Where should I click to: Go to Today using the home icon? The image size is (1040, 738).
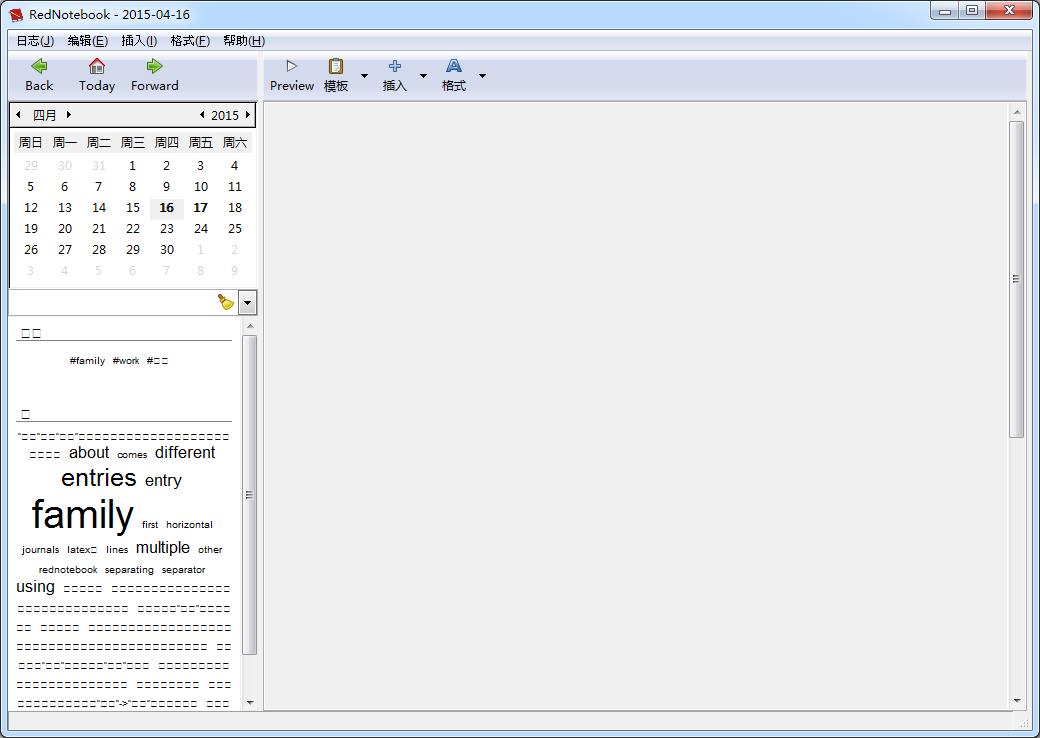coord(97,66)
